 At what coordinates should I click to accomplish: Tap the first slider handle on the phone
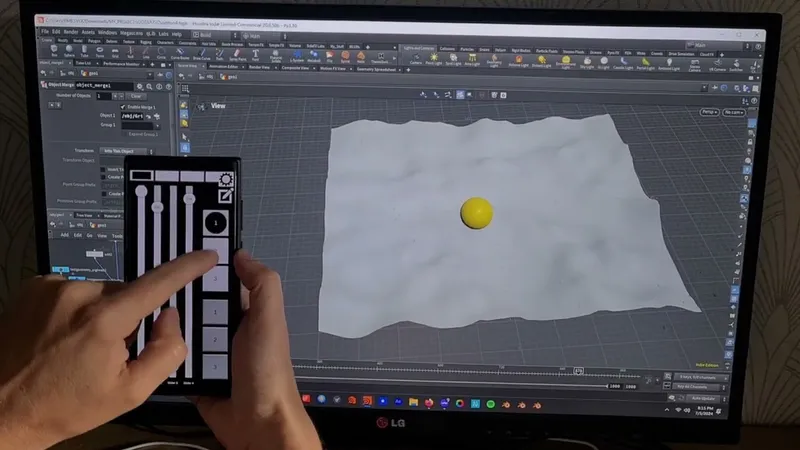pos(141,191)
